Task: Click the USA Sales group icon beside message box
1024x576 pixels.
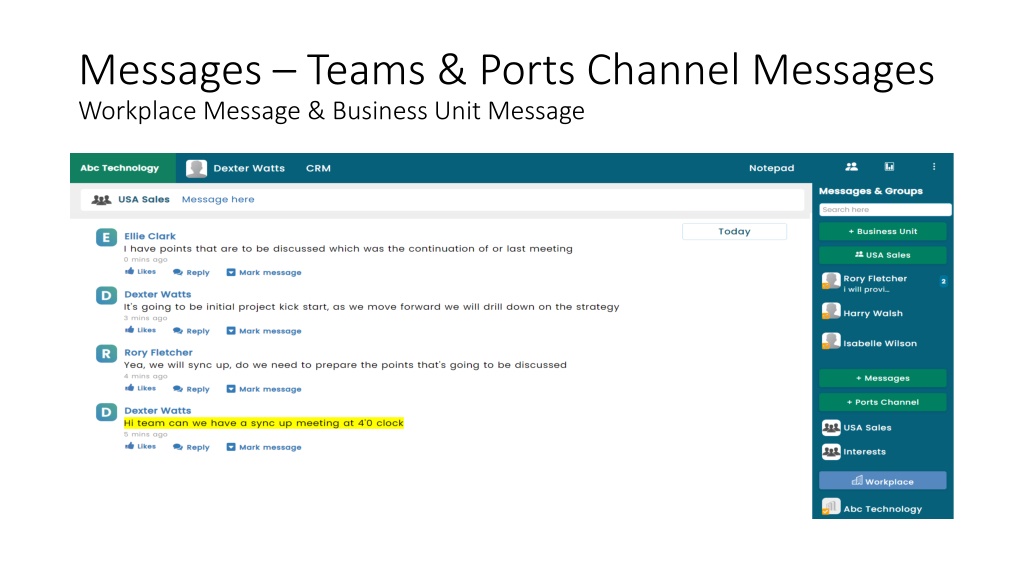Action: [101, 200]
